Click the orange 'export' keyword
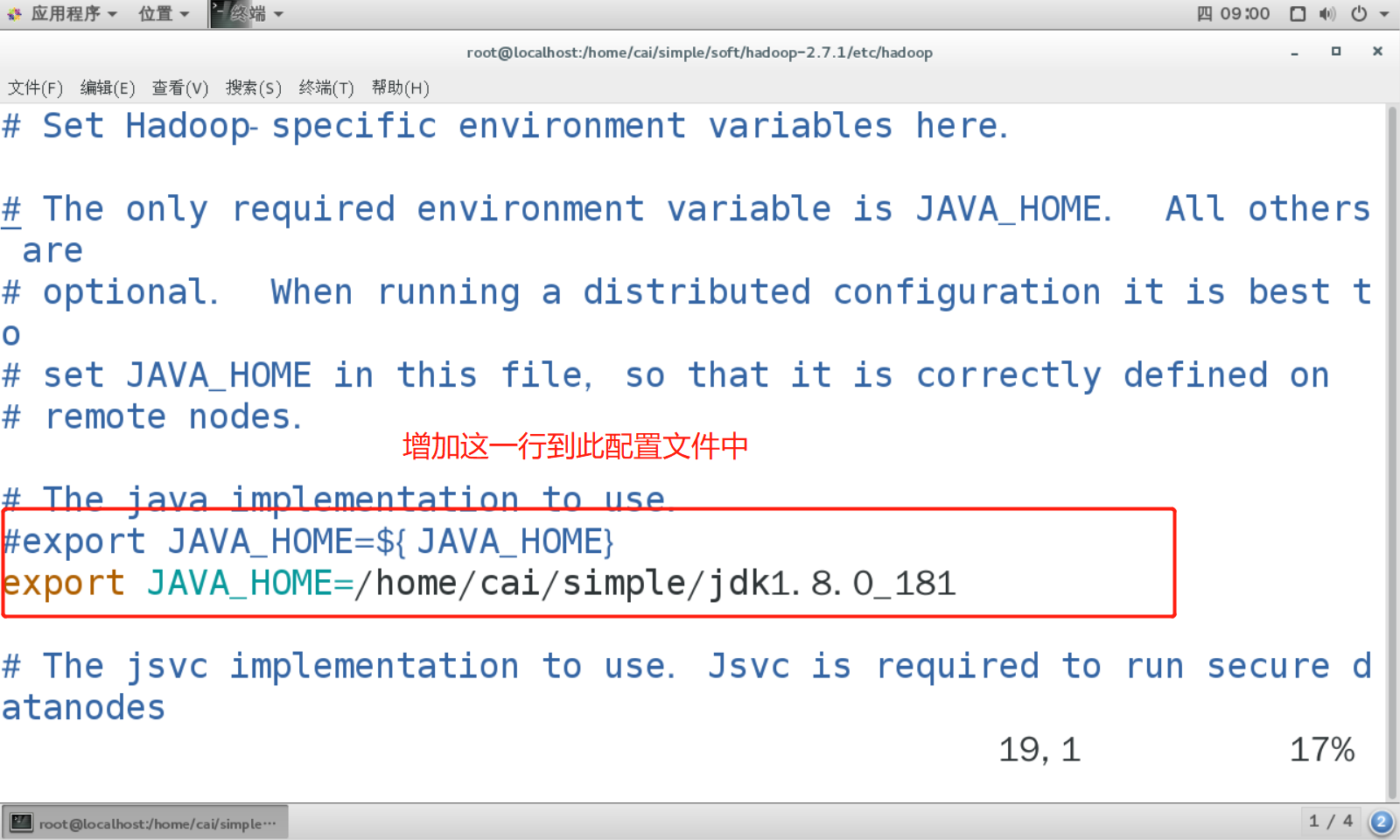This screenshot has height=840, width=1400. point(63,584)
